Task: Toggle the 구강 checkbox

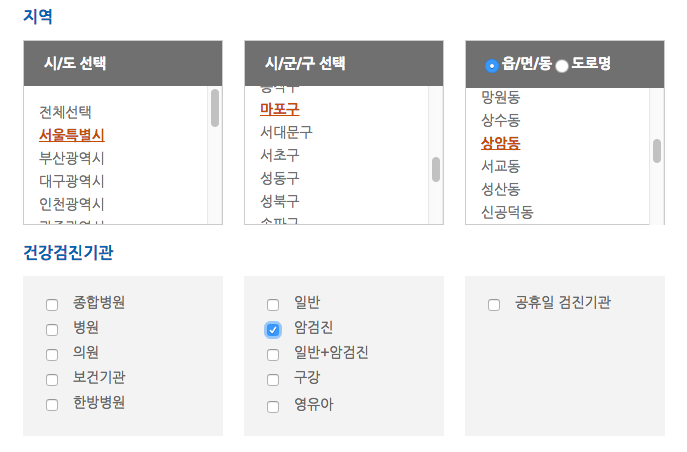Action: point(273,380)
